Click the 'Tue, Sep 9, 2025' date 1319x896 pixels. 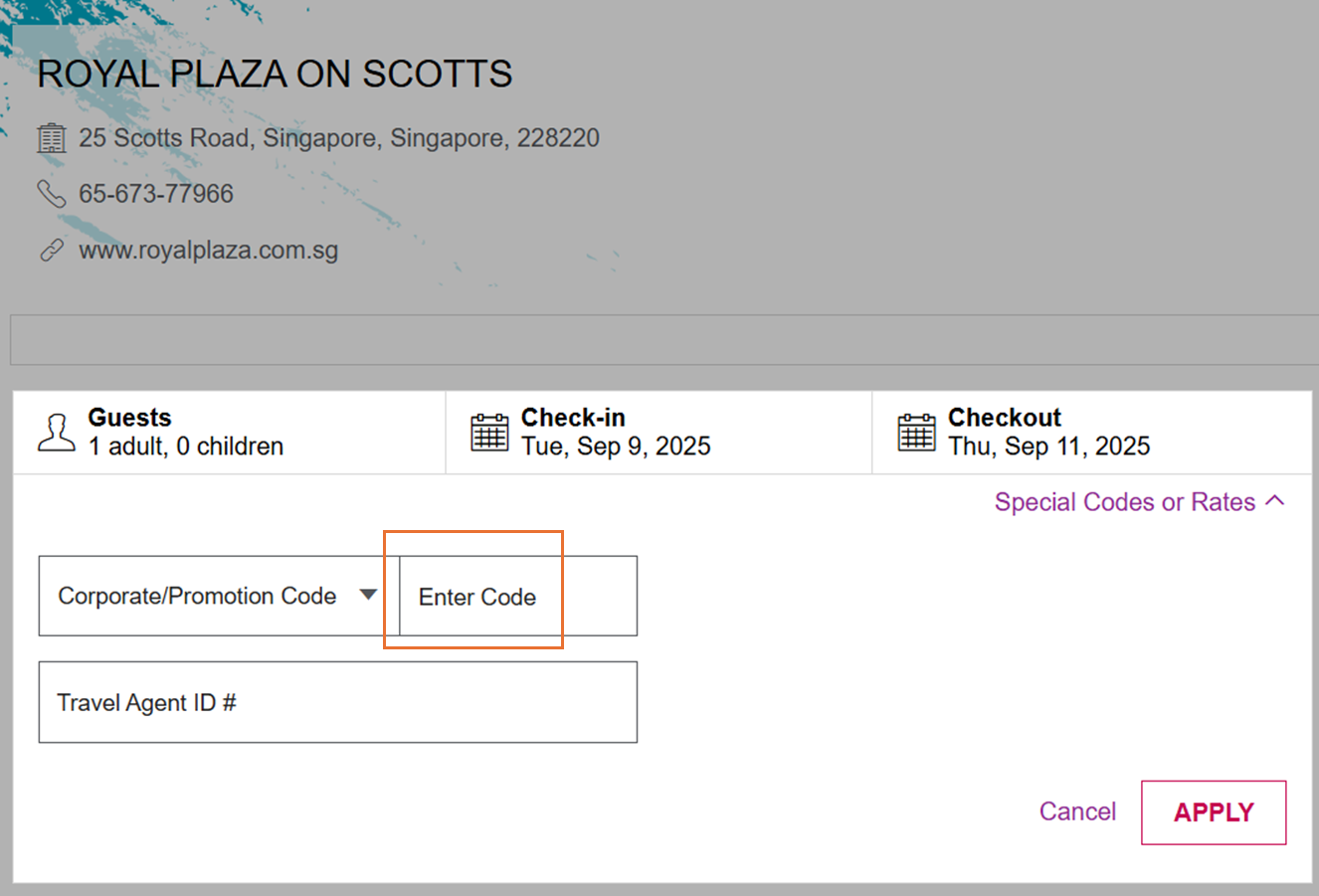coord(616,447)
